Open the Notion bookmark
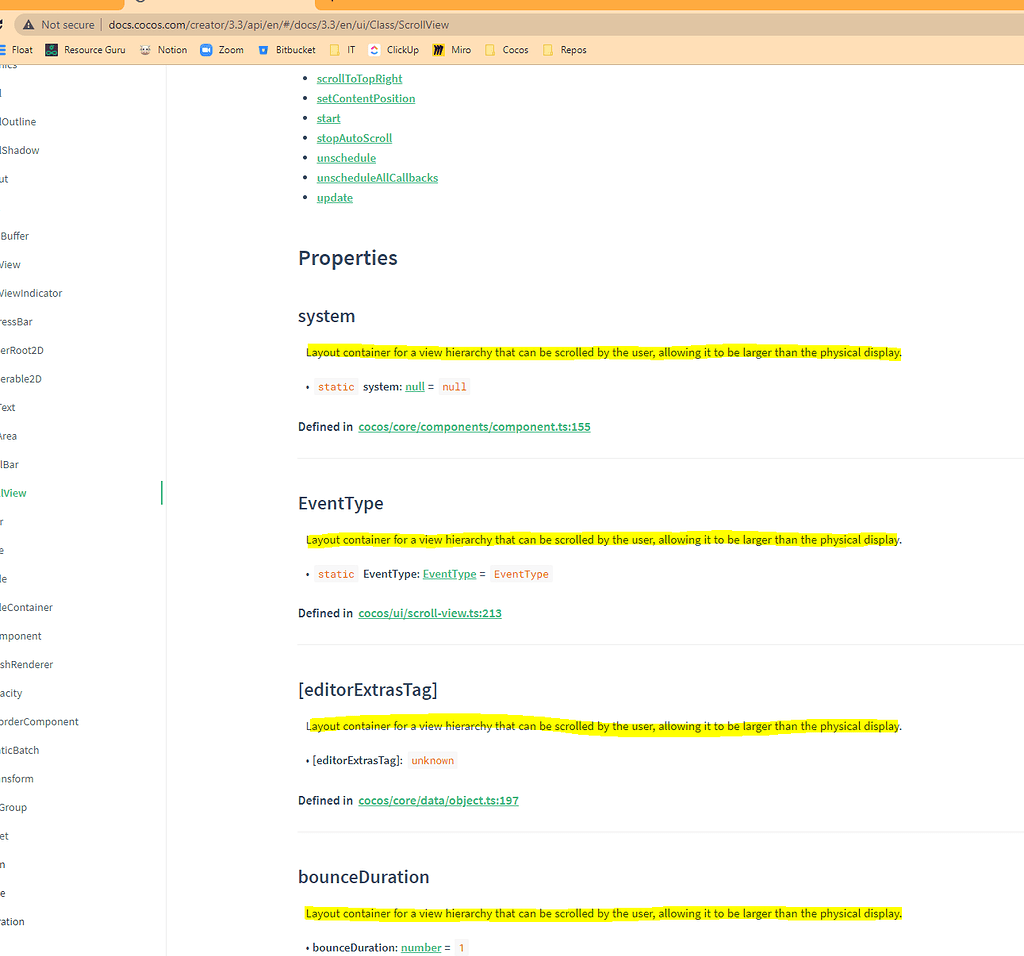Screen dimensions: 1024x956 click(163, 50)
